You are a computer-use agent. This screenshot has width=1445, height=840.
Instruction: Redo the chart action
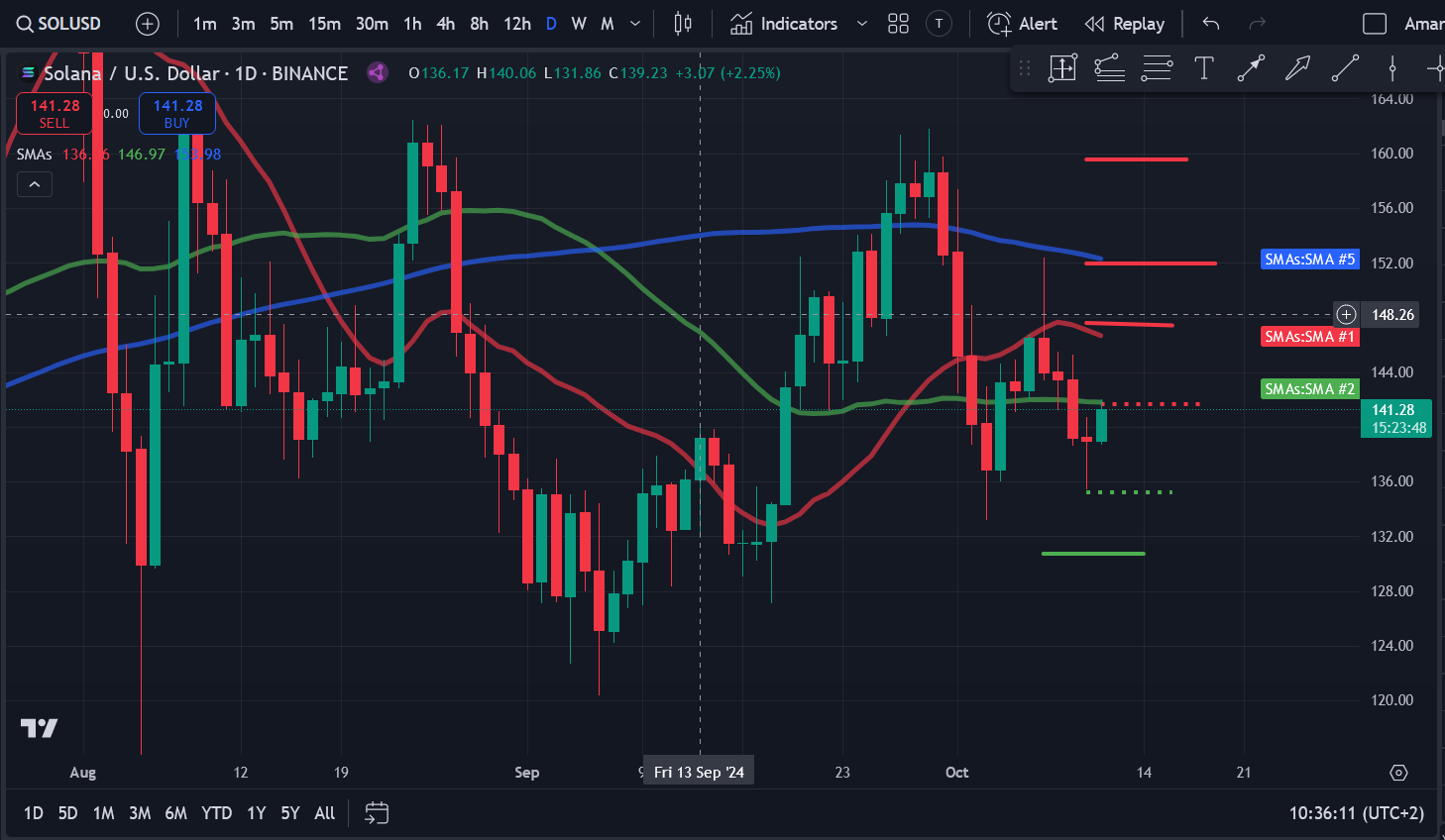point(1257,24)
